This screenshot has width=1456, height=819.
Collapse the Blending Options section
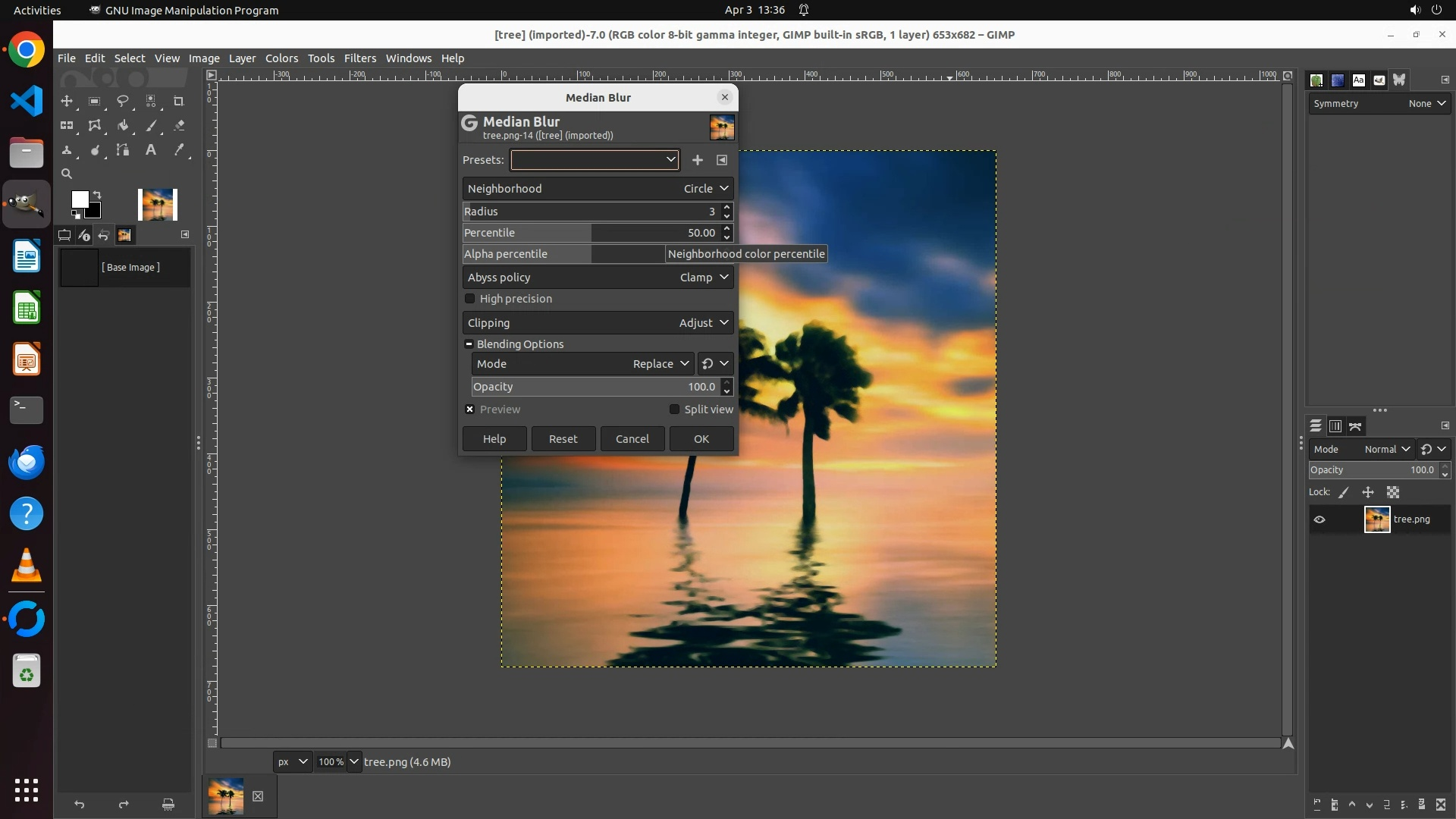point(469,344)
